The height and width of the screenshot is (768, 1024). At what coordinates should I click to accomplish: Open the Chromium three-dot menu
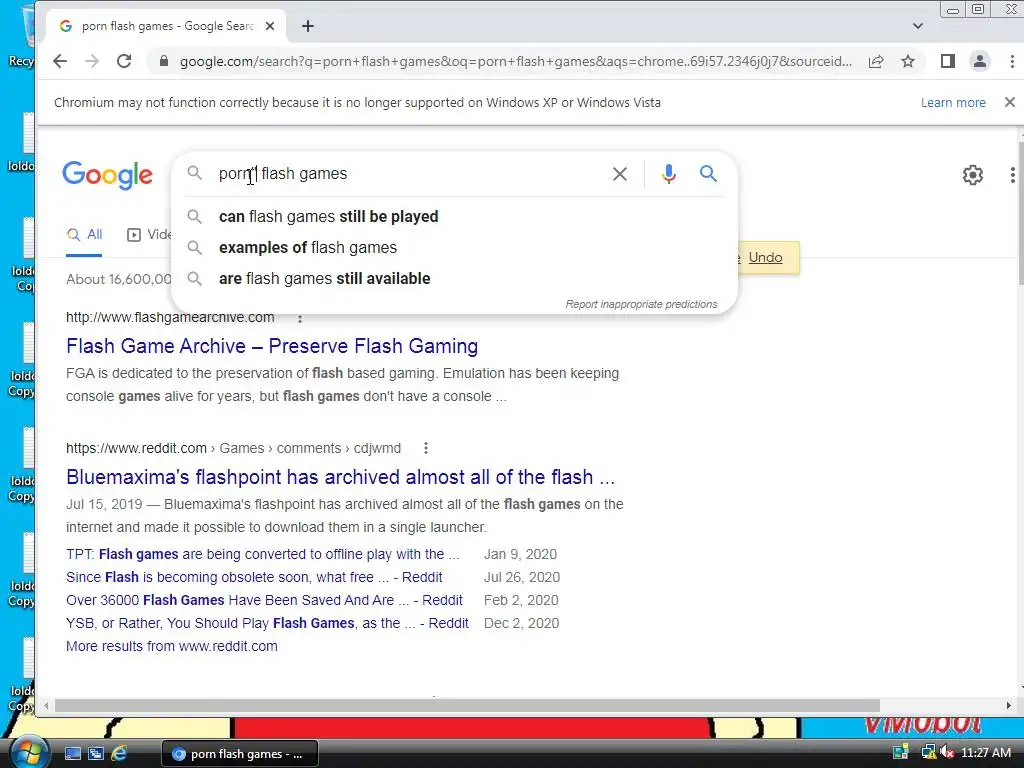[x=1012, y=61]
